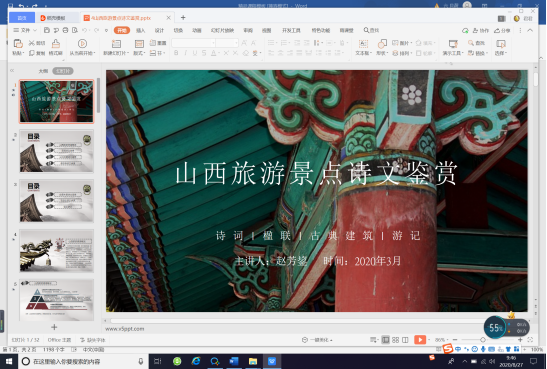Toggle Bold formatting
The image size is (547, 369).
click(176, 53)
